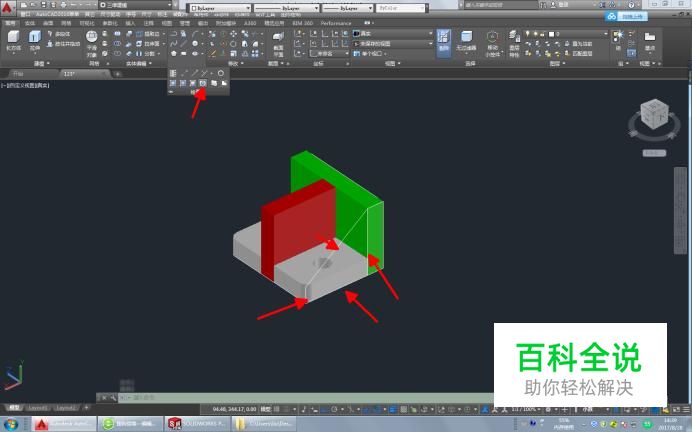
Task: Toggle layer on/off lightbulb in layer box
Action: 527,34
